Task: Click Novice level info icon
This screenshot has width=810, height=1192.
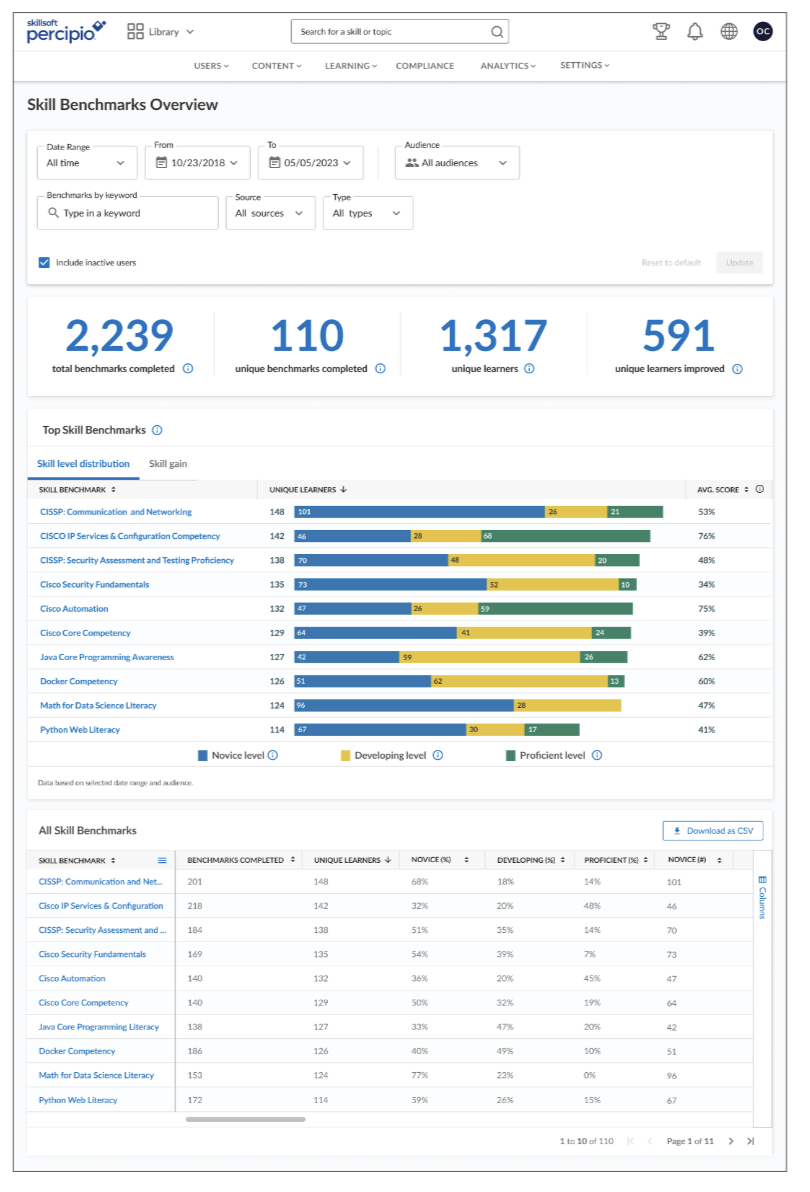Action: pos(273,756)
